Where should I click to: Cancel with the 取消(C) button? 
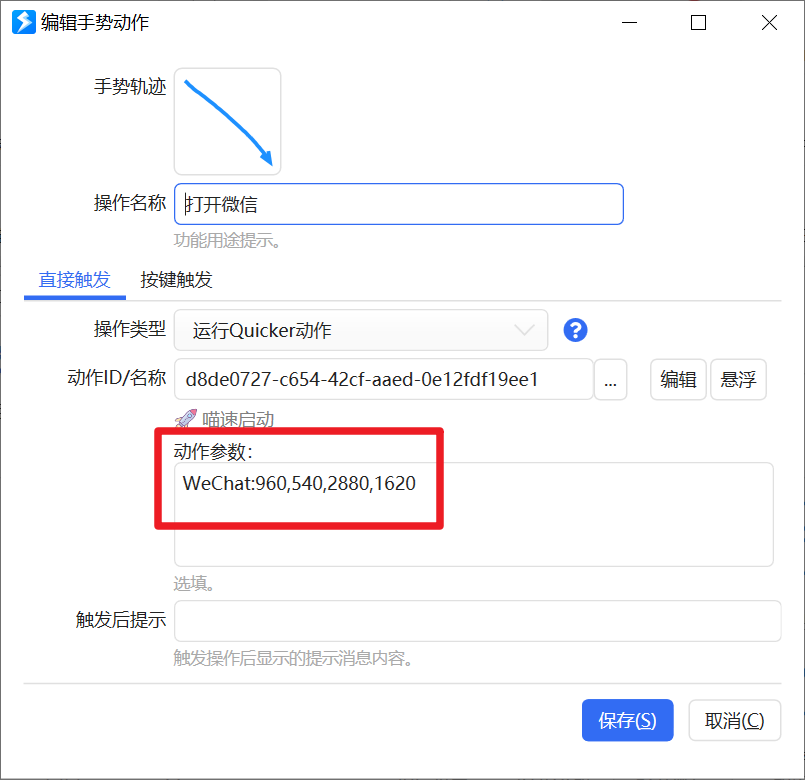point(734,720)
